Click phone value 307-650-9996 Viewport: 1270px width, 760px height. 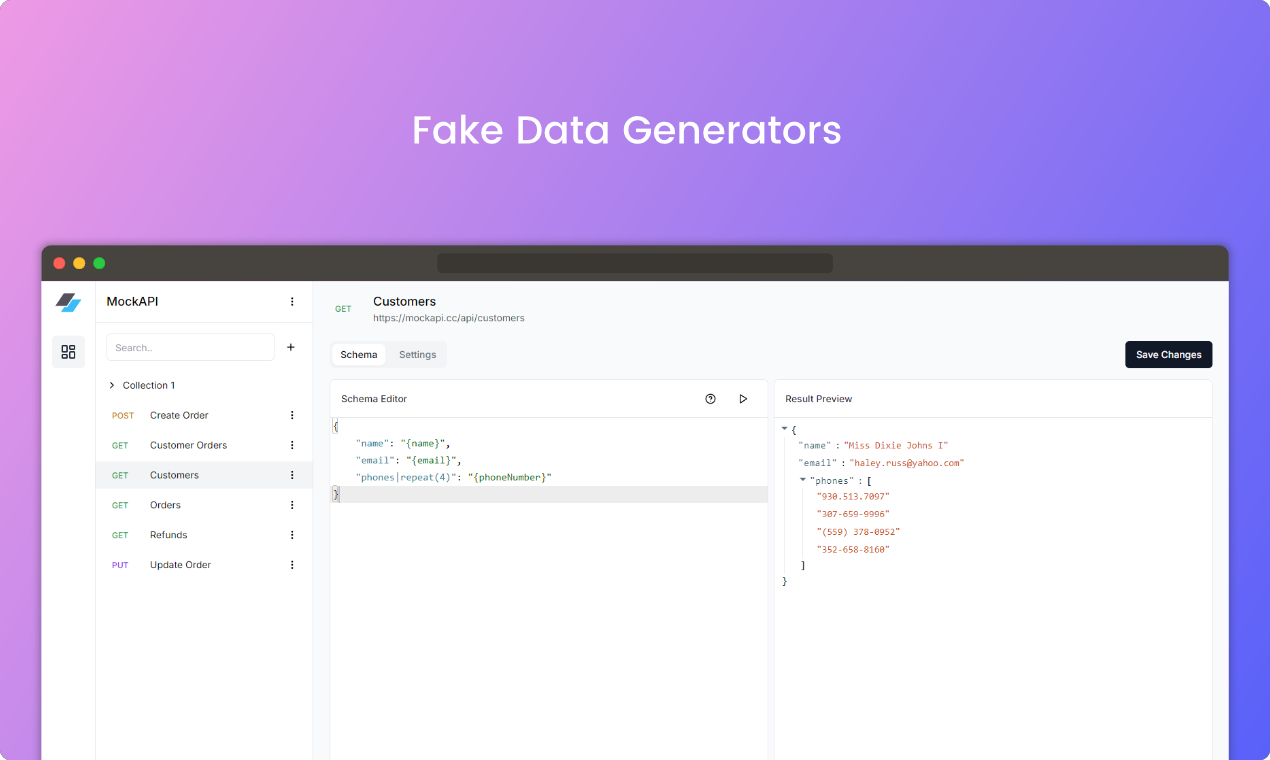853,514
